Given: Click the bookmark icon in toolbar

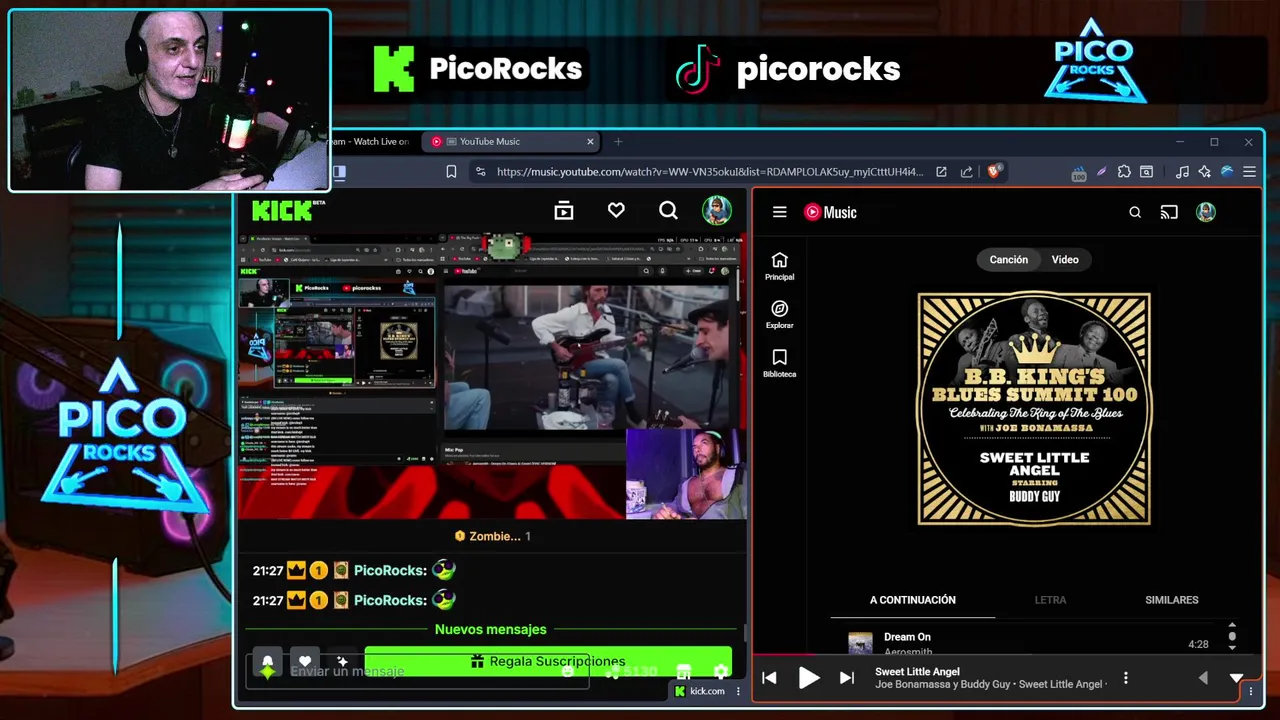Looking at the screenshot, I should 451,172.
